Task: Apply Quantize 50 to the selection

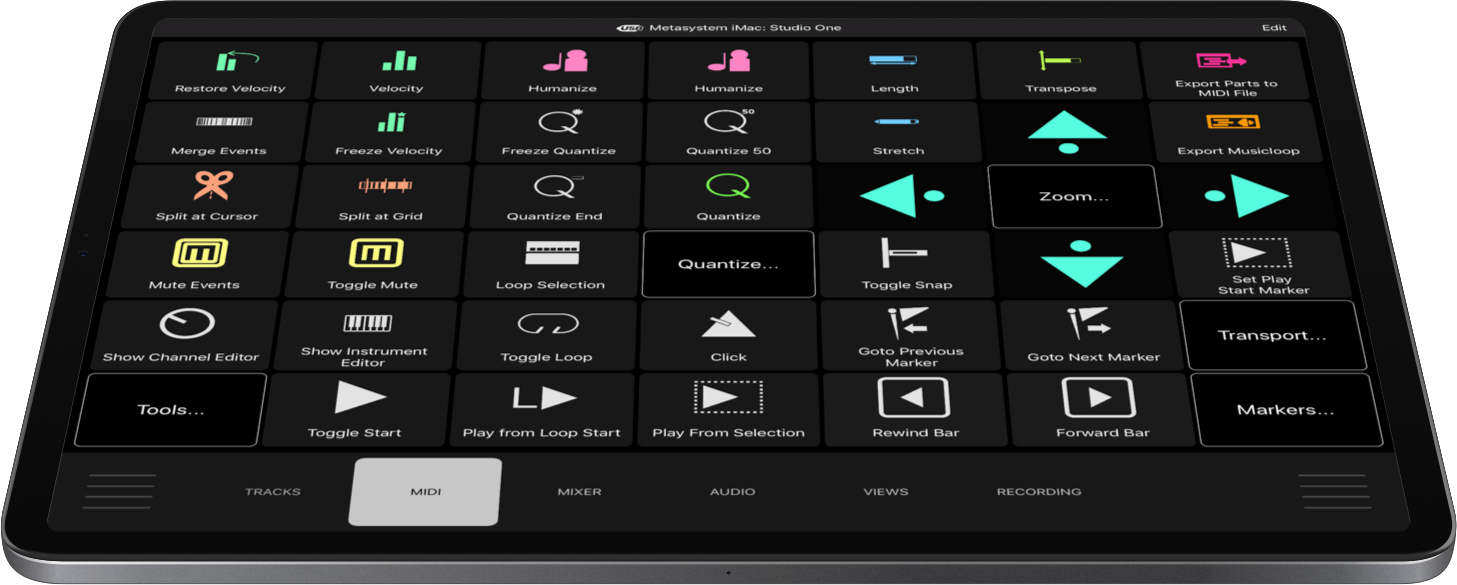Action: coord(729,132)
